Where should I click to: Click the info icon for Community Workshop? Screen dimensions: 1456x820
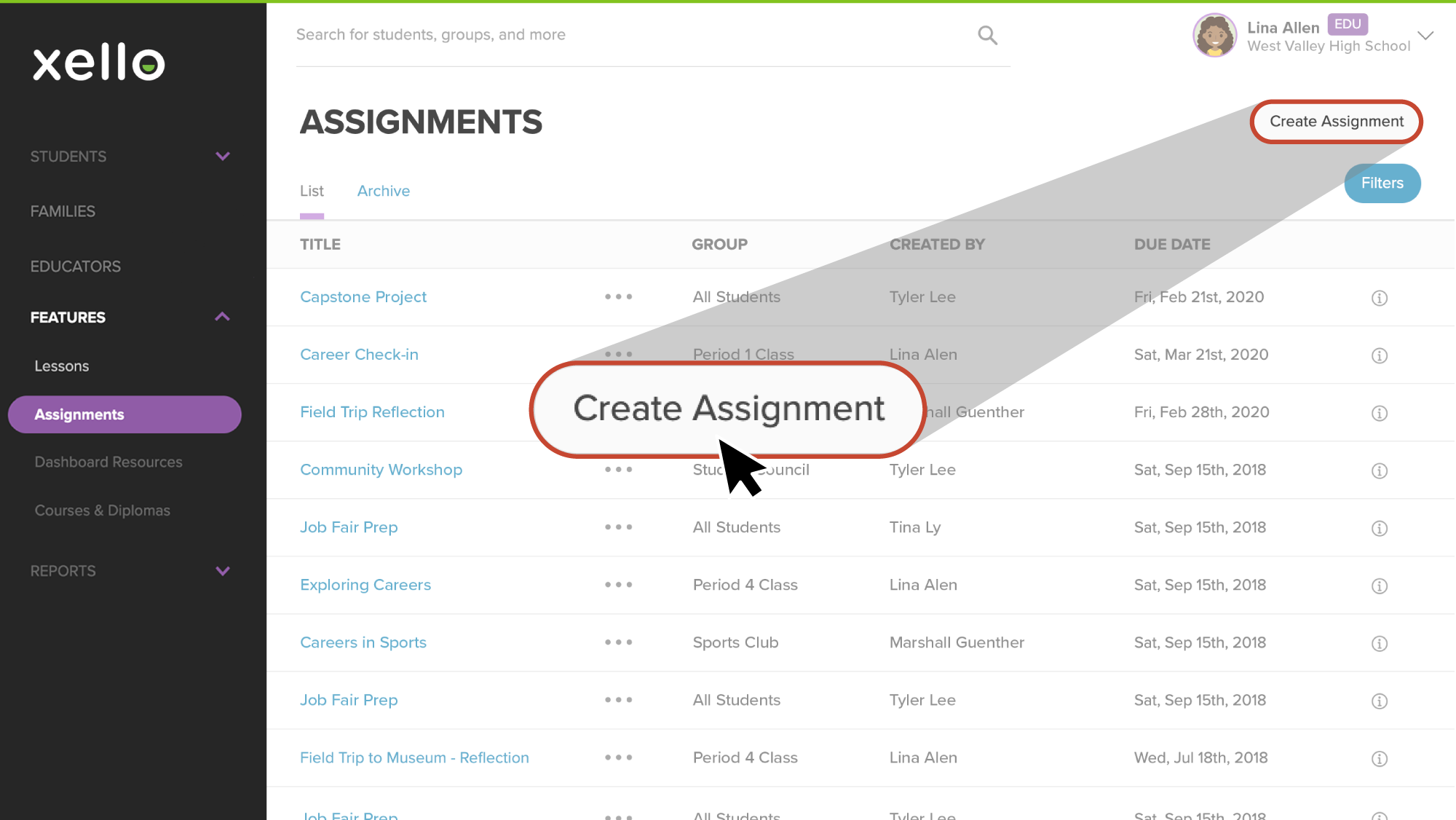click(1380, 470)
